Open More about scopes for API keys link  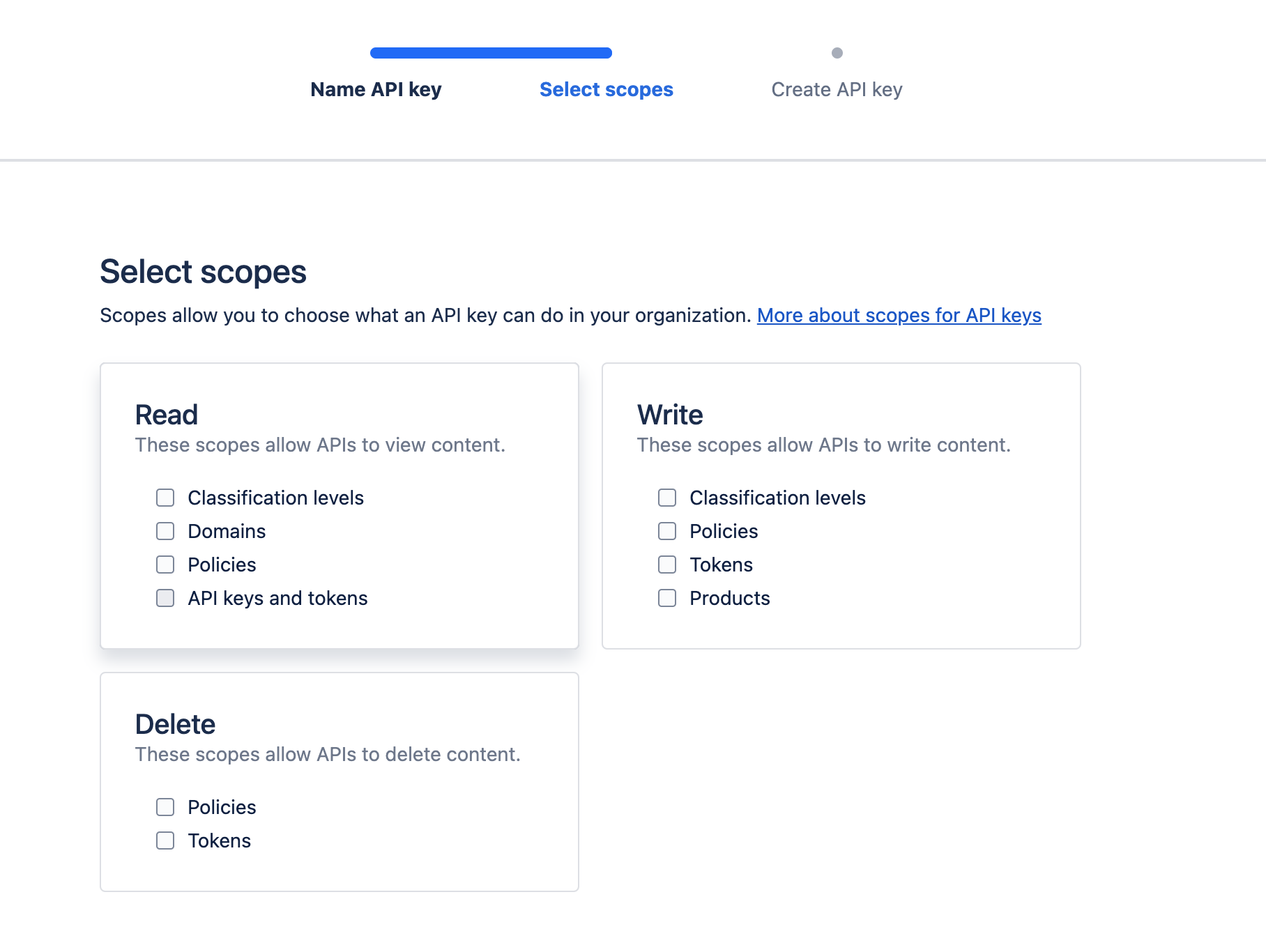click(x=899, y=316)
